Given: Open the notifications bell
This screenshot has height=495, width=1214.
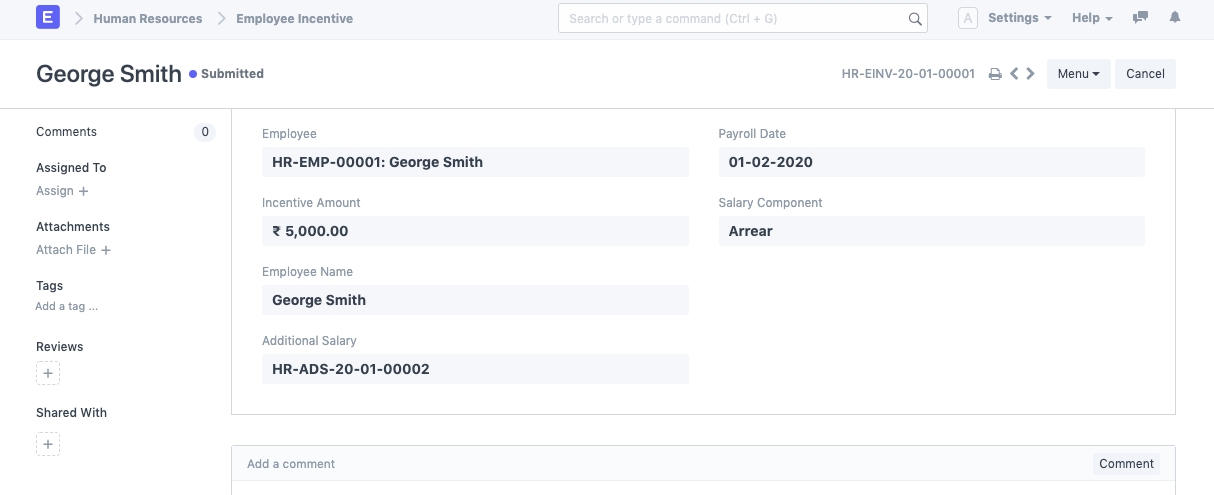Looking at the screenshot, I should pos(1175,18).
